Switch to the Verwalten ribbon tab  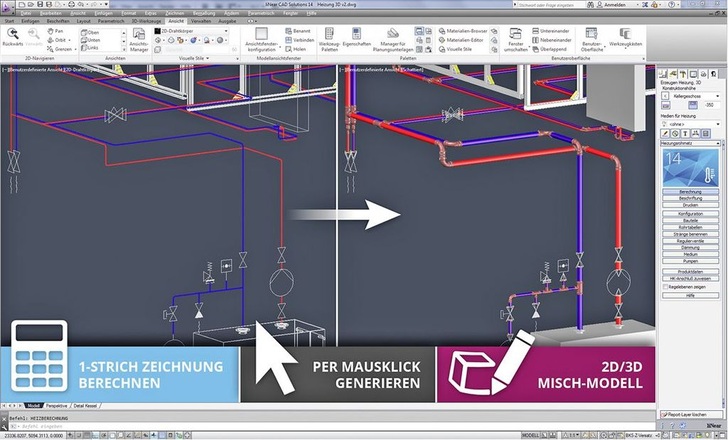coord(201,21)
